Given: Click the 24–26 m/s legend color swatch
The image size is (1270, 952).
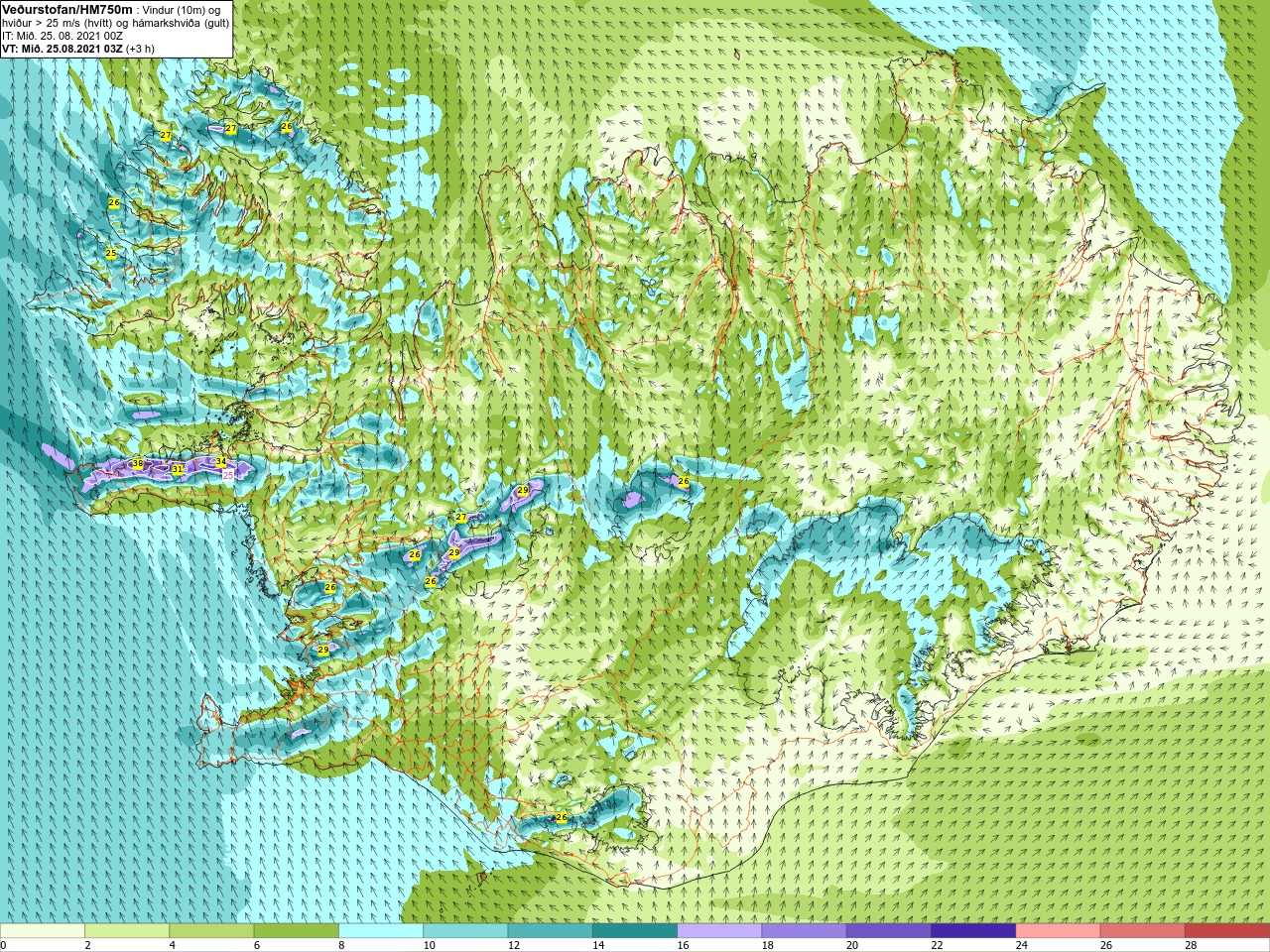Looking at the screenshot, I should tap(1059, 931).
